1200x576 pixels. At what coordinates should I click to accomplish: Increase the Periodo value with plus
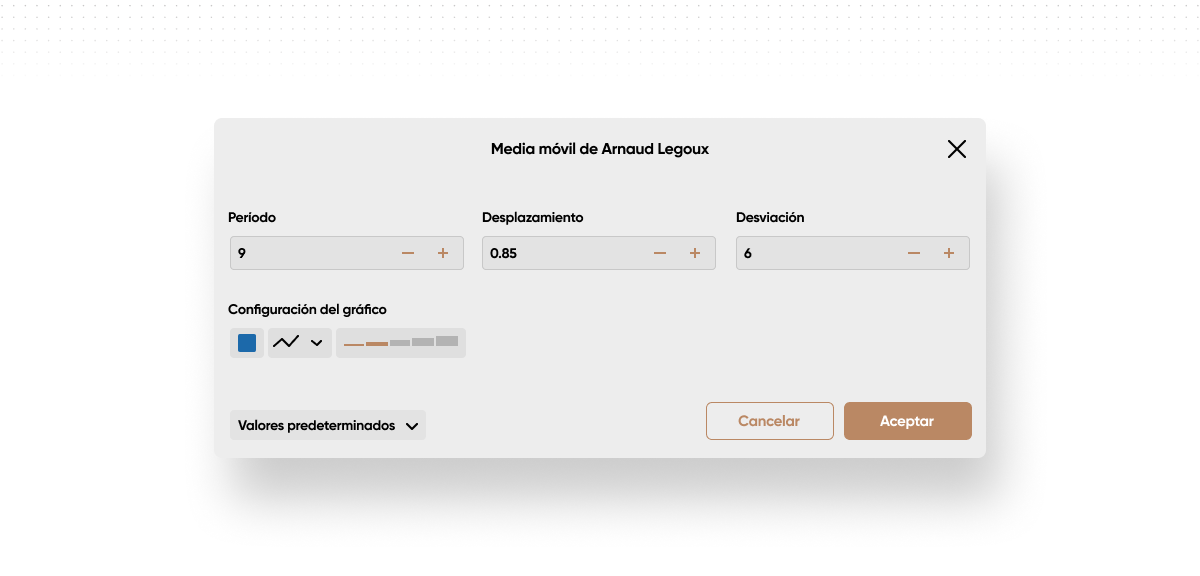point(443,253)
